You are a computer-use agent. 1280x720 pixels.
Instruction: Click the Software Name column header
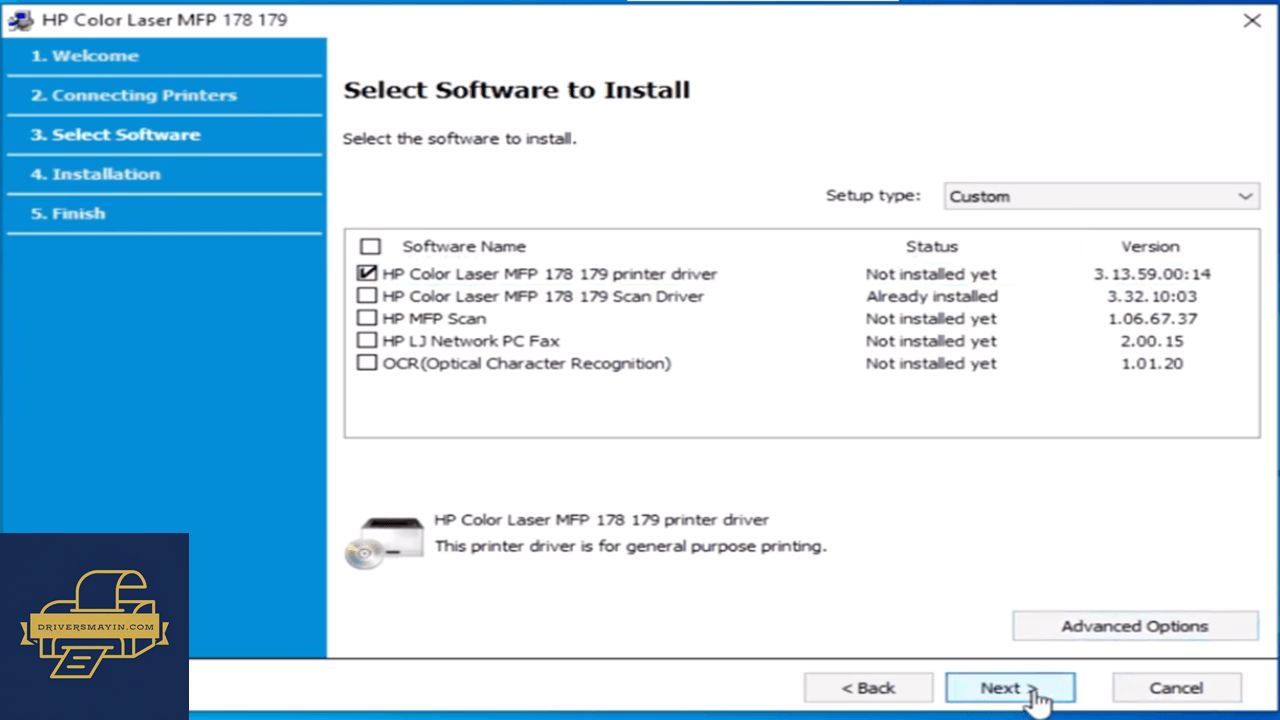tap(464, 246)
